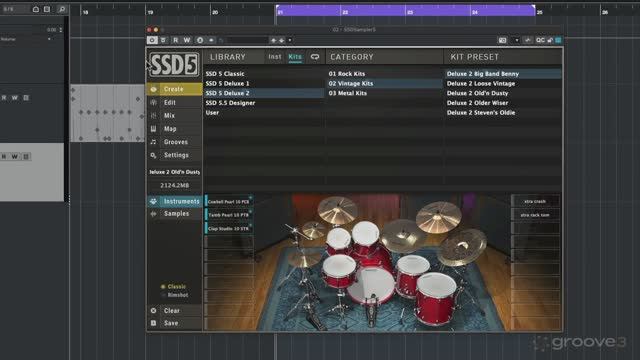Load next plugin preset arrow
Screen dimensions: 640x360
pos(282,40)
